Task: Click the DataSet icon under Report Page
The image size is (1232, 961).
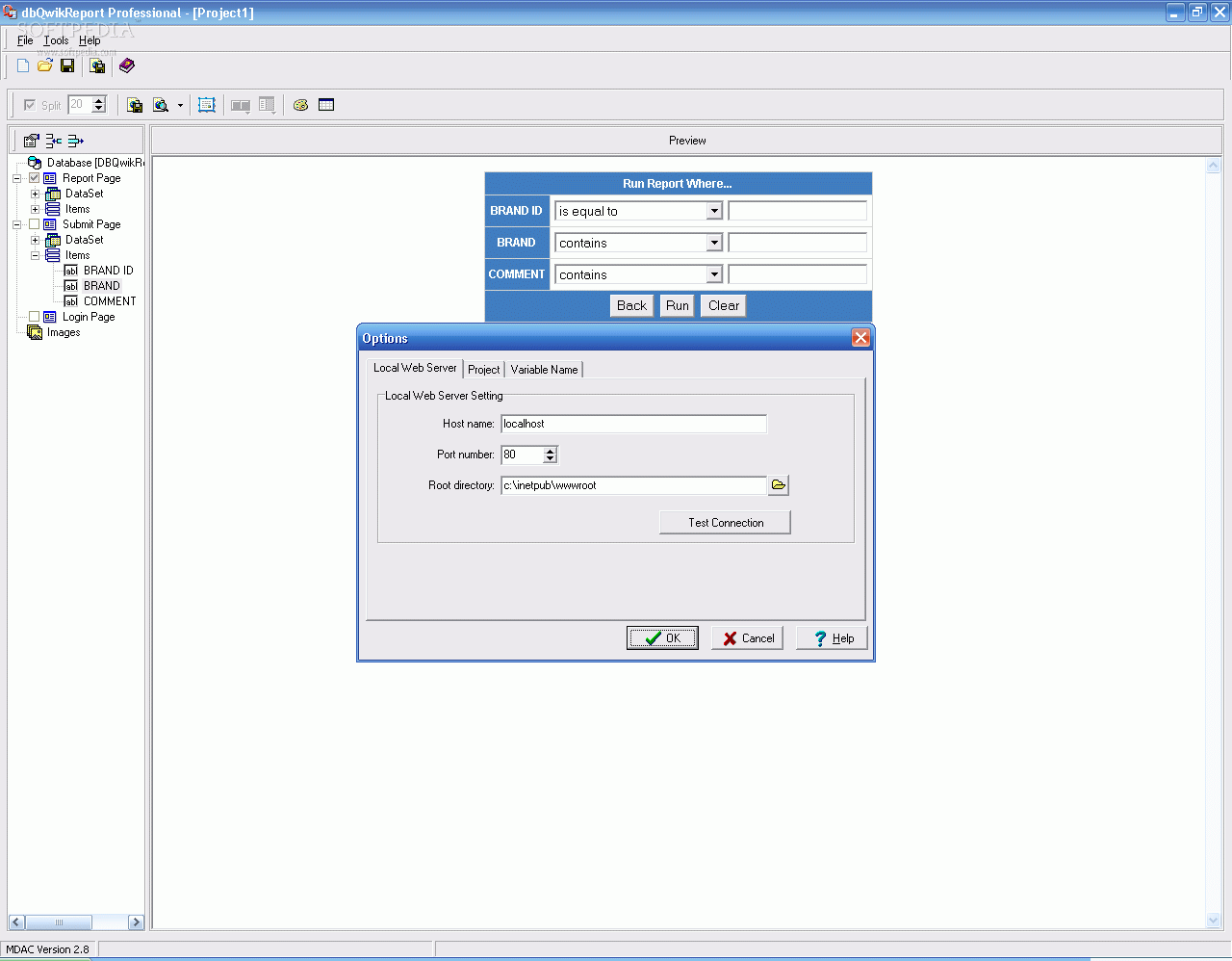Action: coord(53,194)
